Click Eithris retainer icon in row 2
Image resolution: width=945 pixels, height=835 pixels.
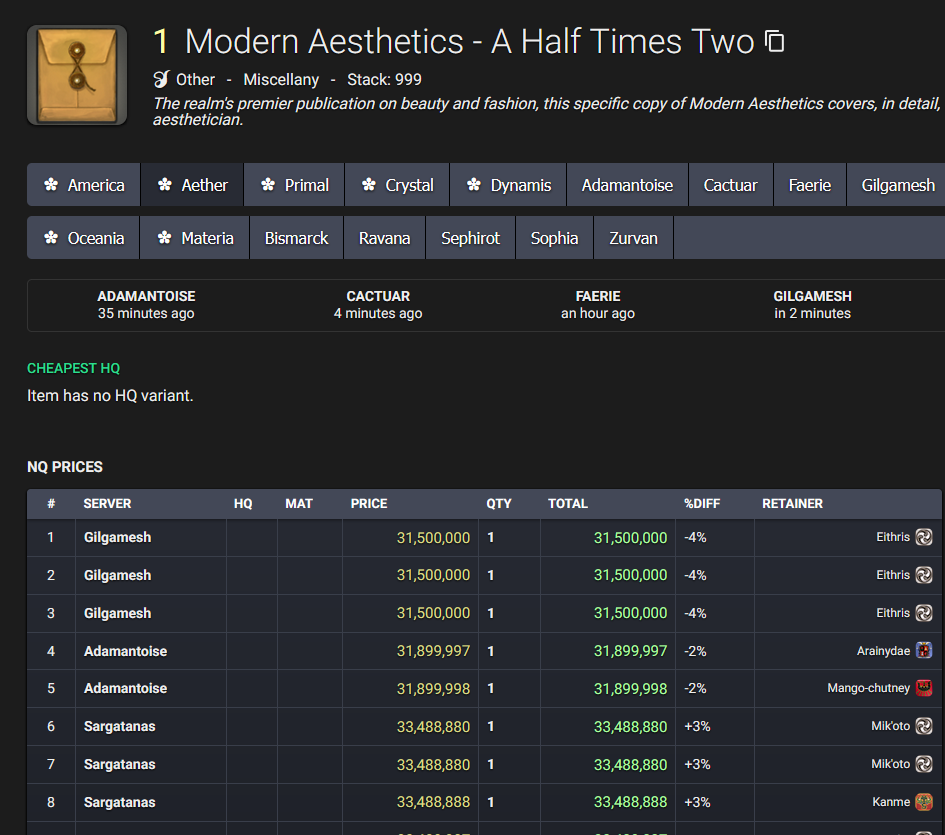click(x=924, y=575)
